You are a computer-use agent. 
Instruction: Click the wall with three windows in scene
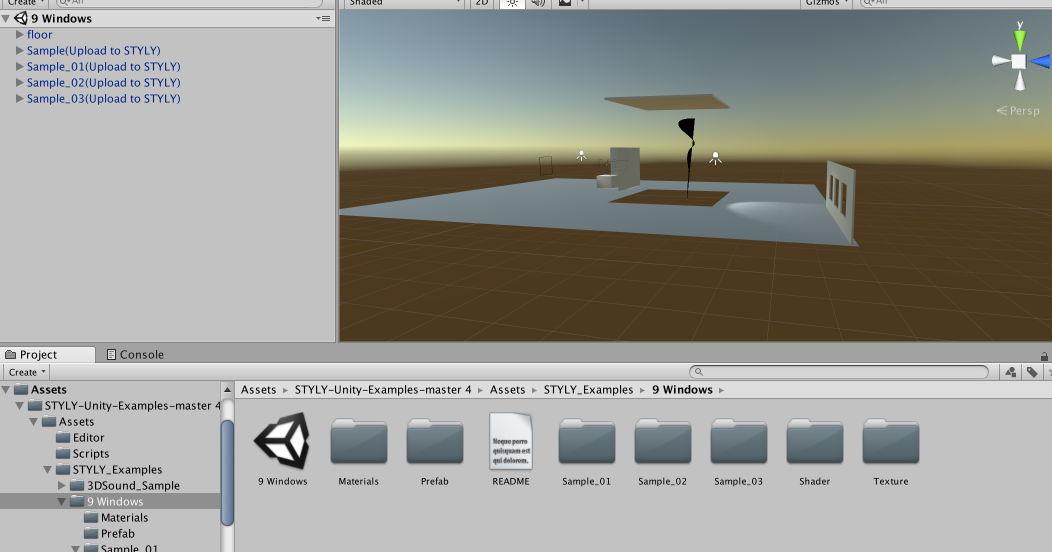[x=841, y=201]
